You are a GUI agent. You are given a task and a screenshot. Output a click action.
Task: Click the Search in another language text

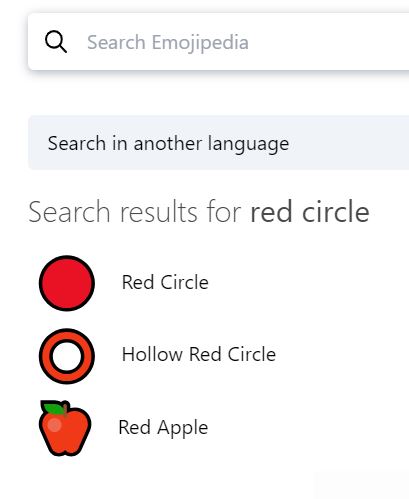coord(168,144)
